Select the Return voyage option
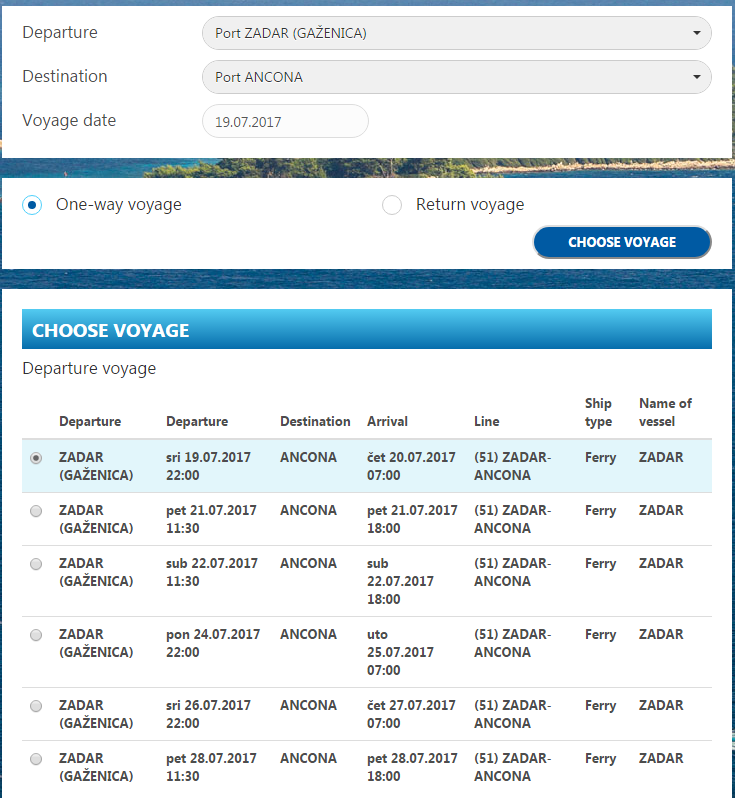741x798 pixels. 392,205
